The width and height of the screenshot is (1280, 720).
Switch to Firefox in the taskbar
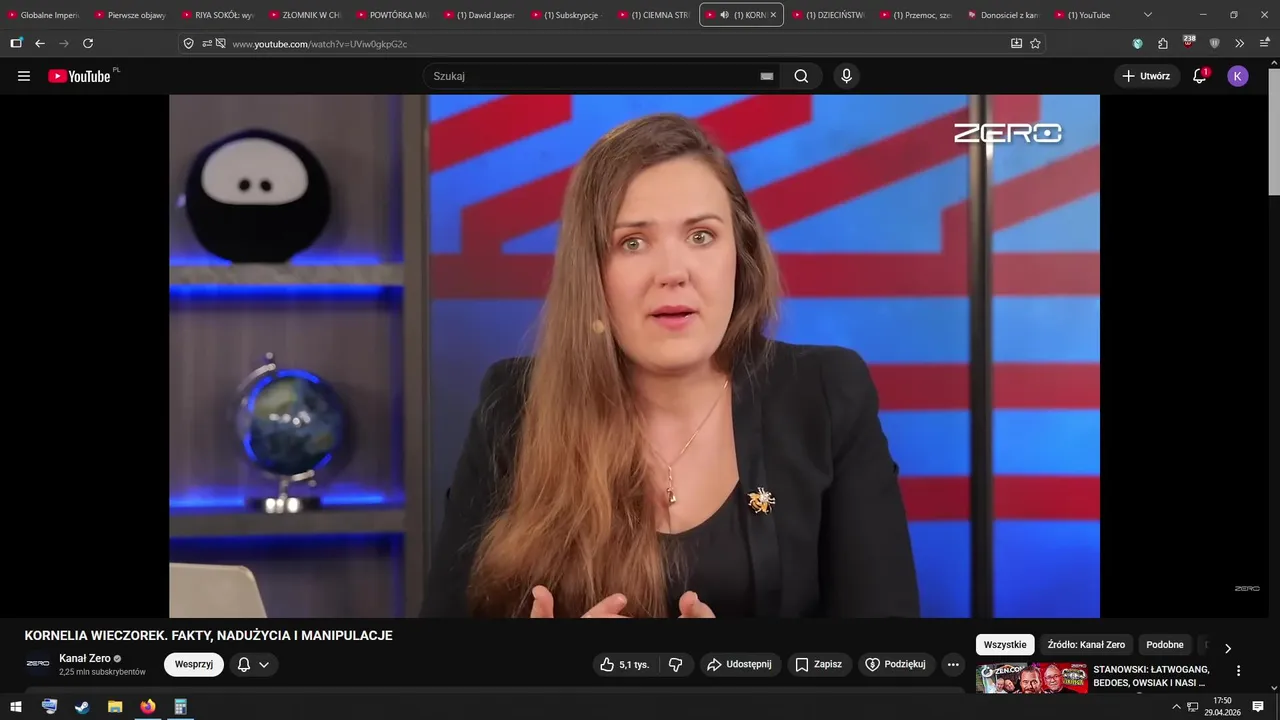click(148, 707)
